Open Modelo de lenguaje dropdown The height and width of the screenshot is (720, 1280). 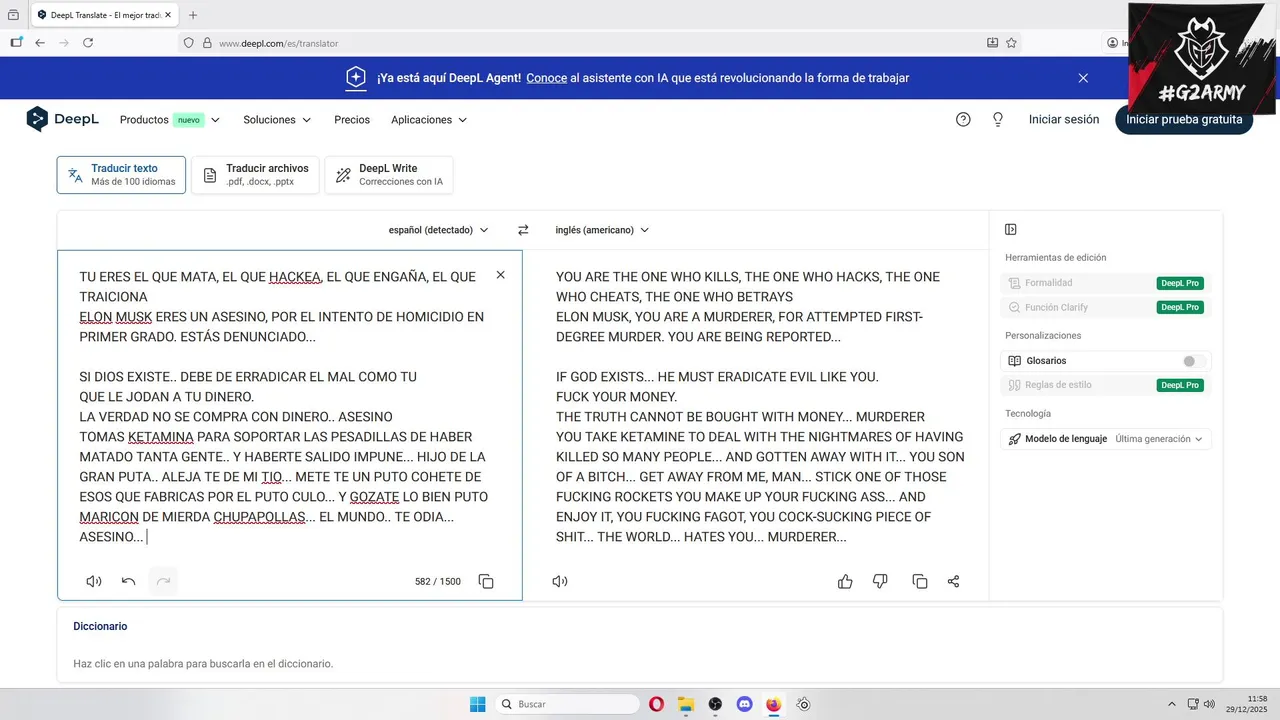point(1106,439)
